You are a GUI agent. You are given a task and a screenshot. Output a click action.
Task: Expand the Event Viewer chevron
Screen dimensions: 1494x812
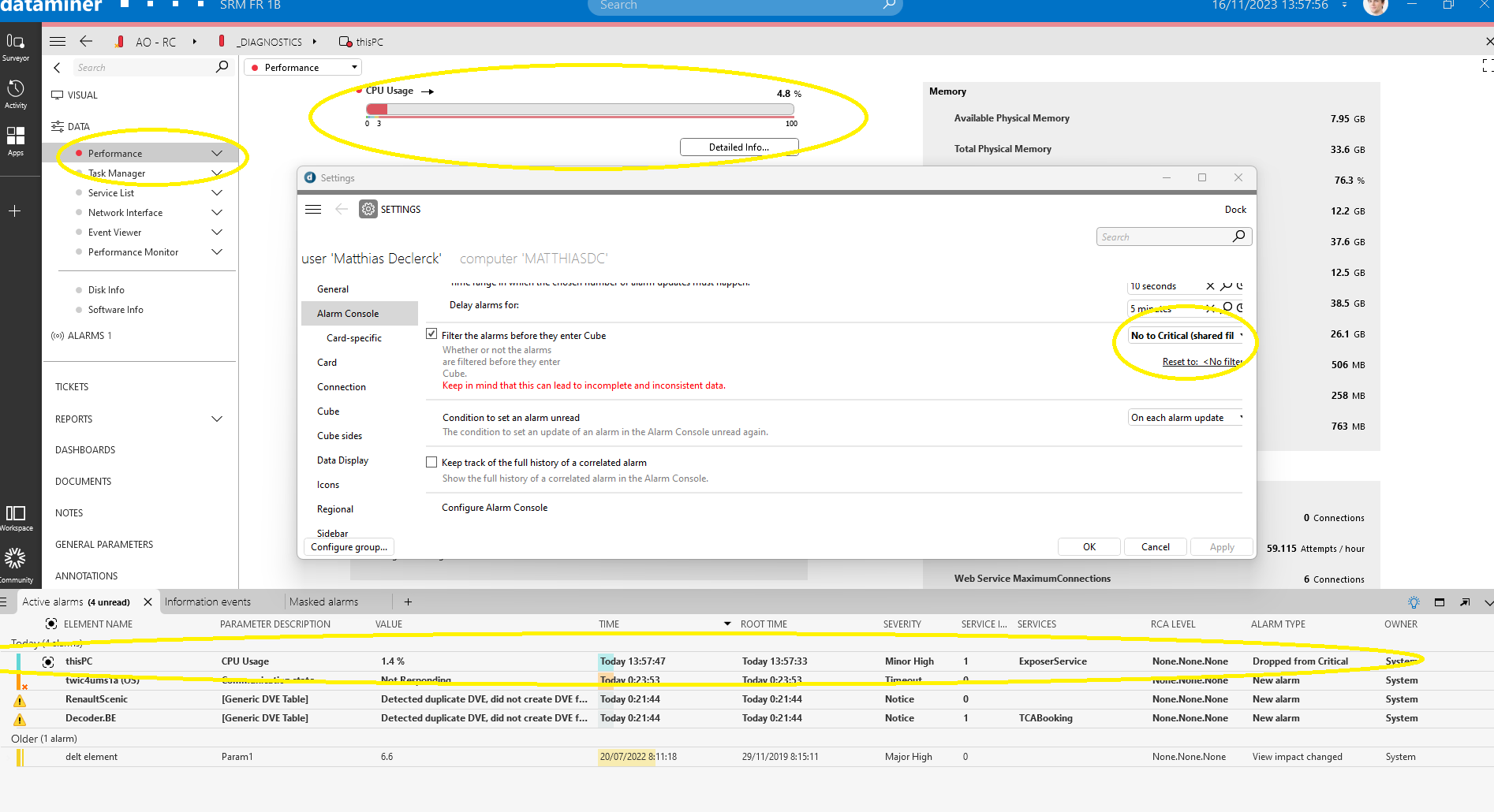(217, 232)
